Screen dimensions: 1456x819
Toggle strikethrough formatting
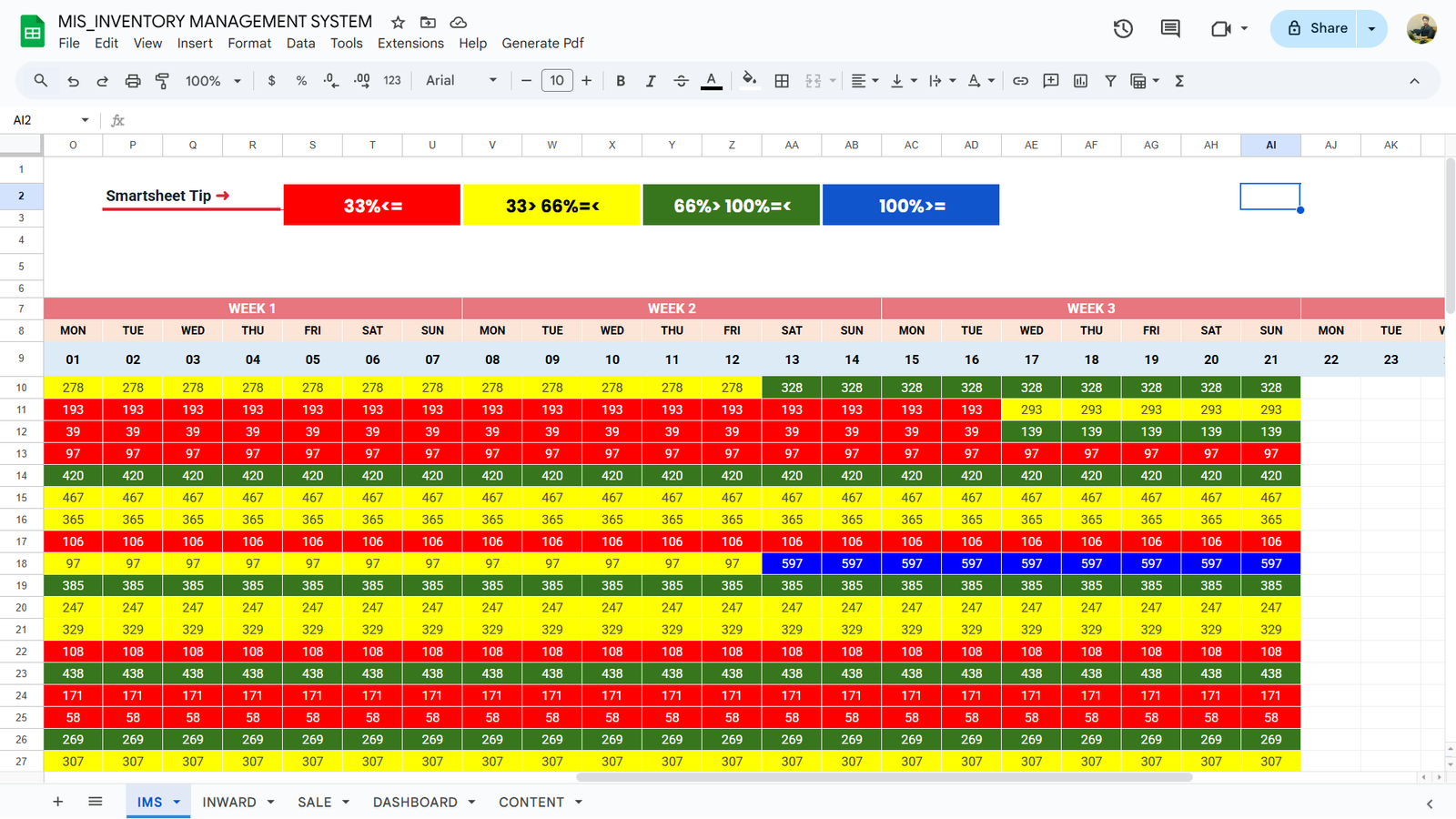pos(681,81)
